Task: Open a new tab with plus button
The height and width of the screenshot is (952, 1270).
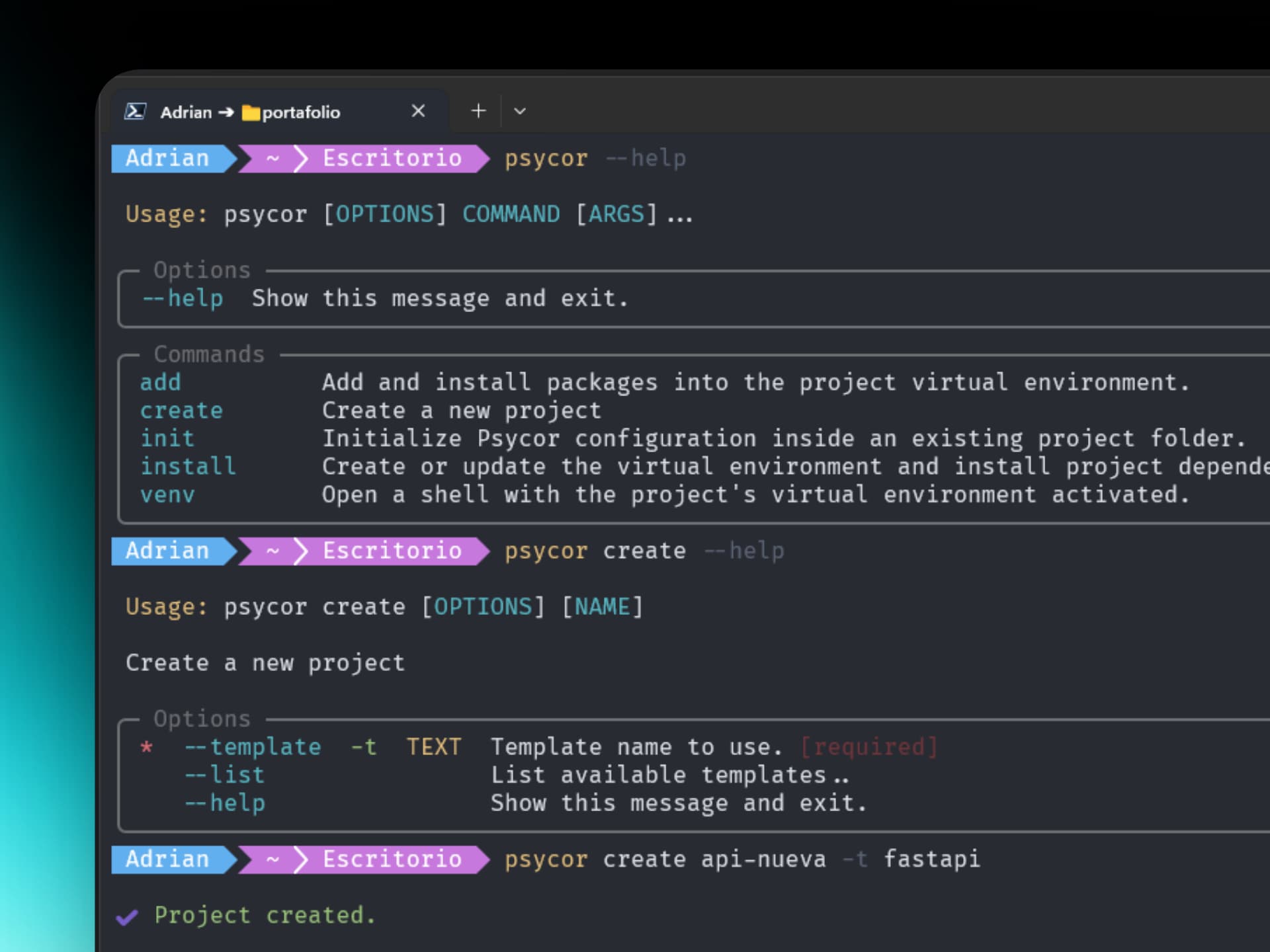Action: click(478, 111)
